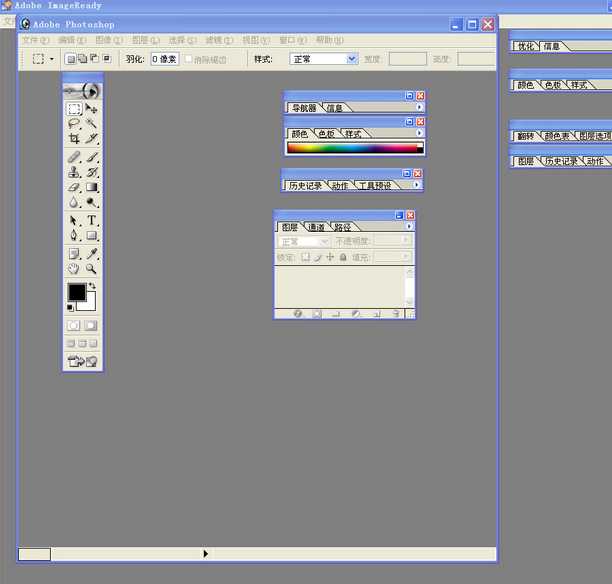Switch to the 动作 actions tab in Photoshop
612x584 pixels.
340,186
